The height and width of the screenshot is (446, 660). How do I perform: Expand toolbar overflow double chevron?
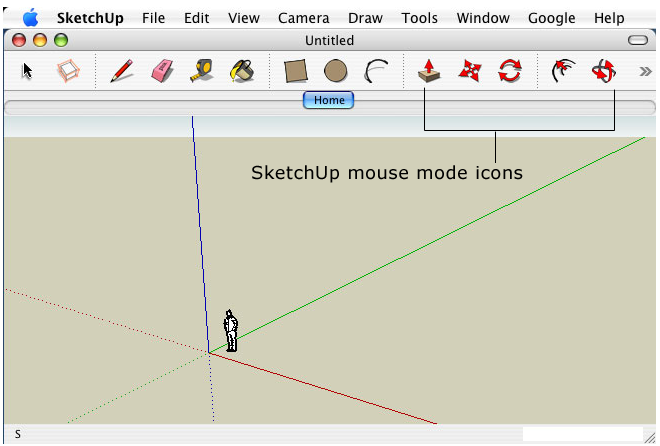tap(645, 72)
